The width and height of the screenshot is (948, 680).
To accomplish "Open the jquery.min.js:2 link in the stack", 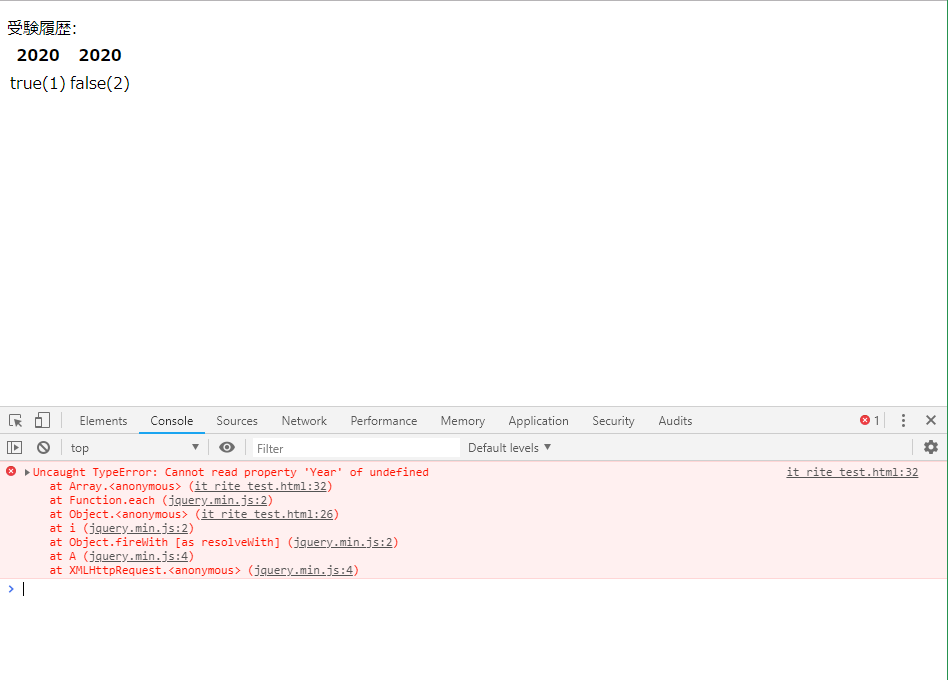I will click(x=218, y=499).
